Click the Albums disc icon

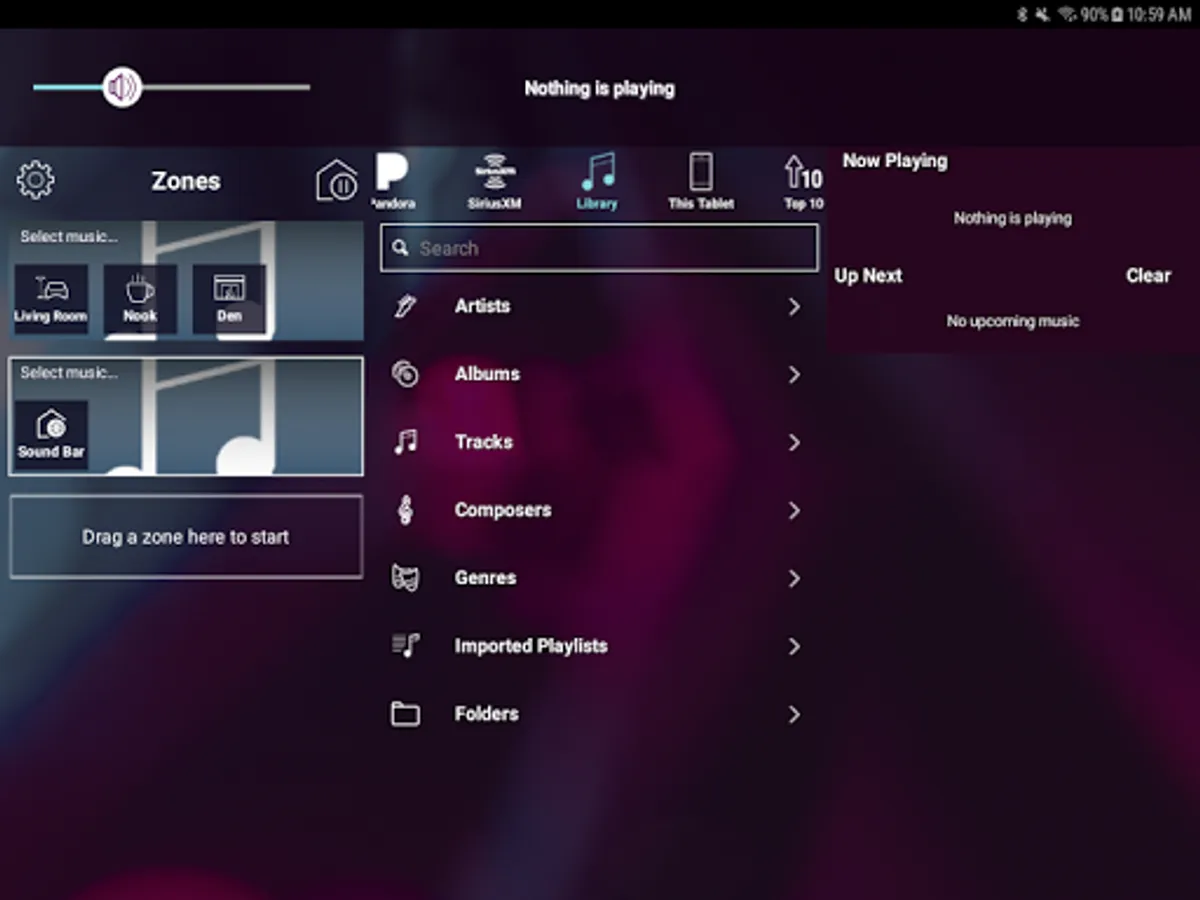point(405,374)
